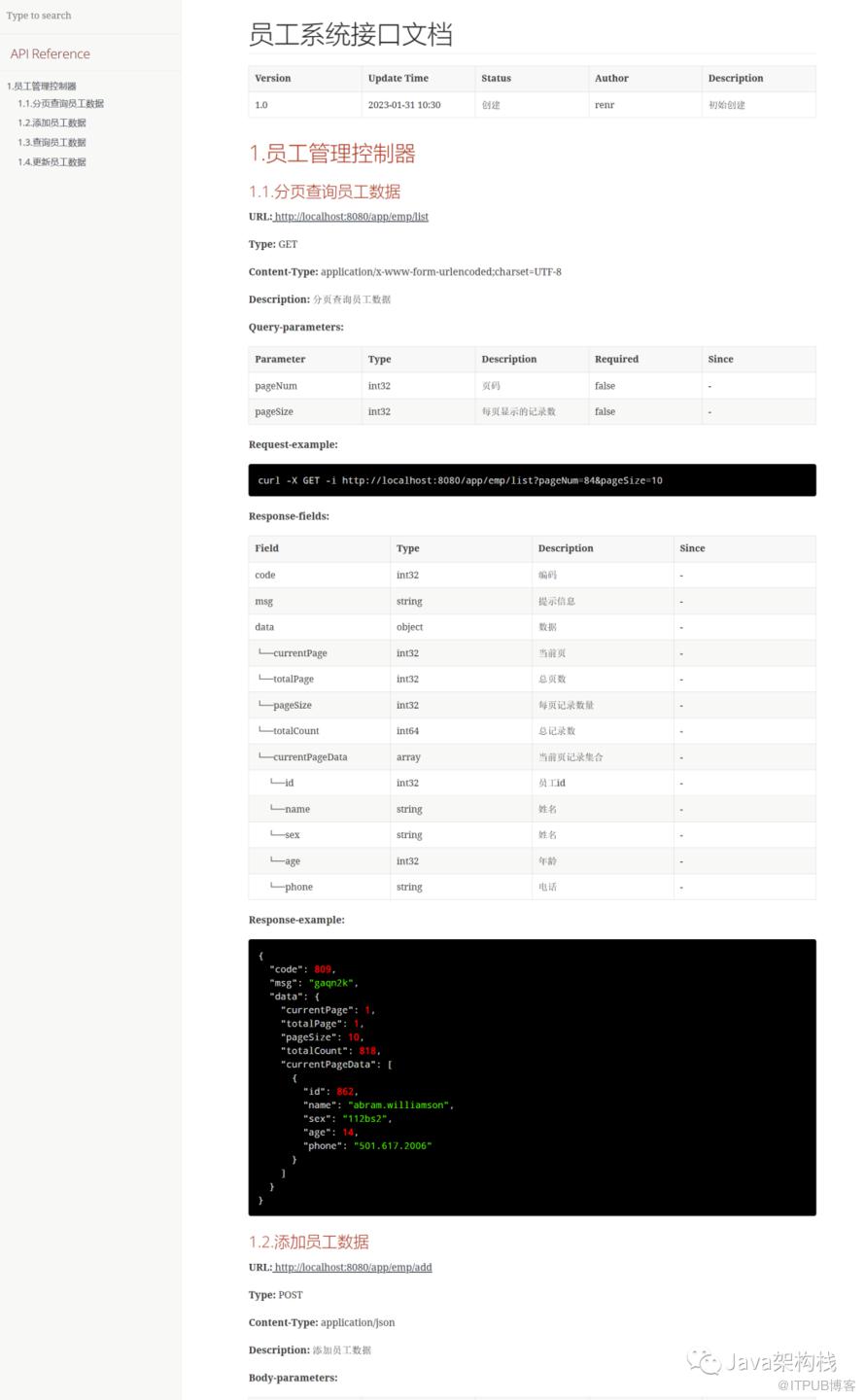This screenshot has width=865, height=1400.
Task: Click the totalCount field row
Action: click(533, 730)
